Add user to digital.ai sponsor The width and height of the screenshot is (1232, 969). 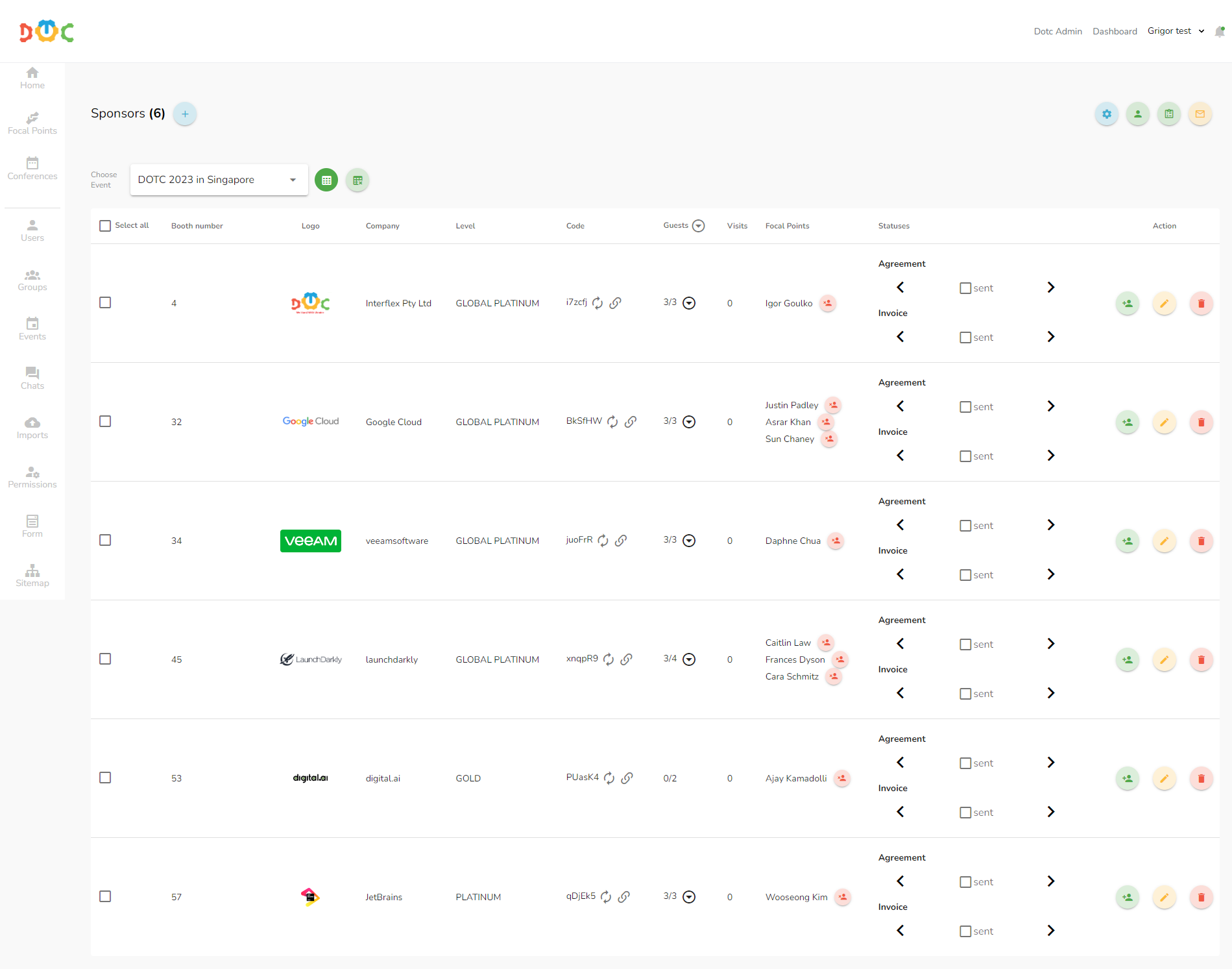pyautogui.click(x=1127, y=778)
